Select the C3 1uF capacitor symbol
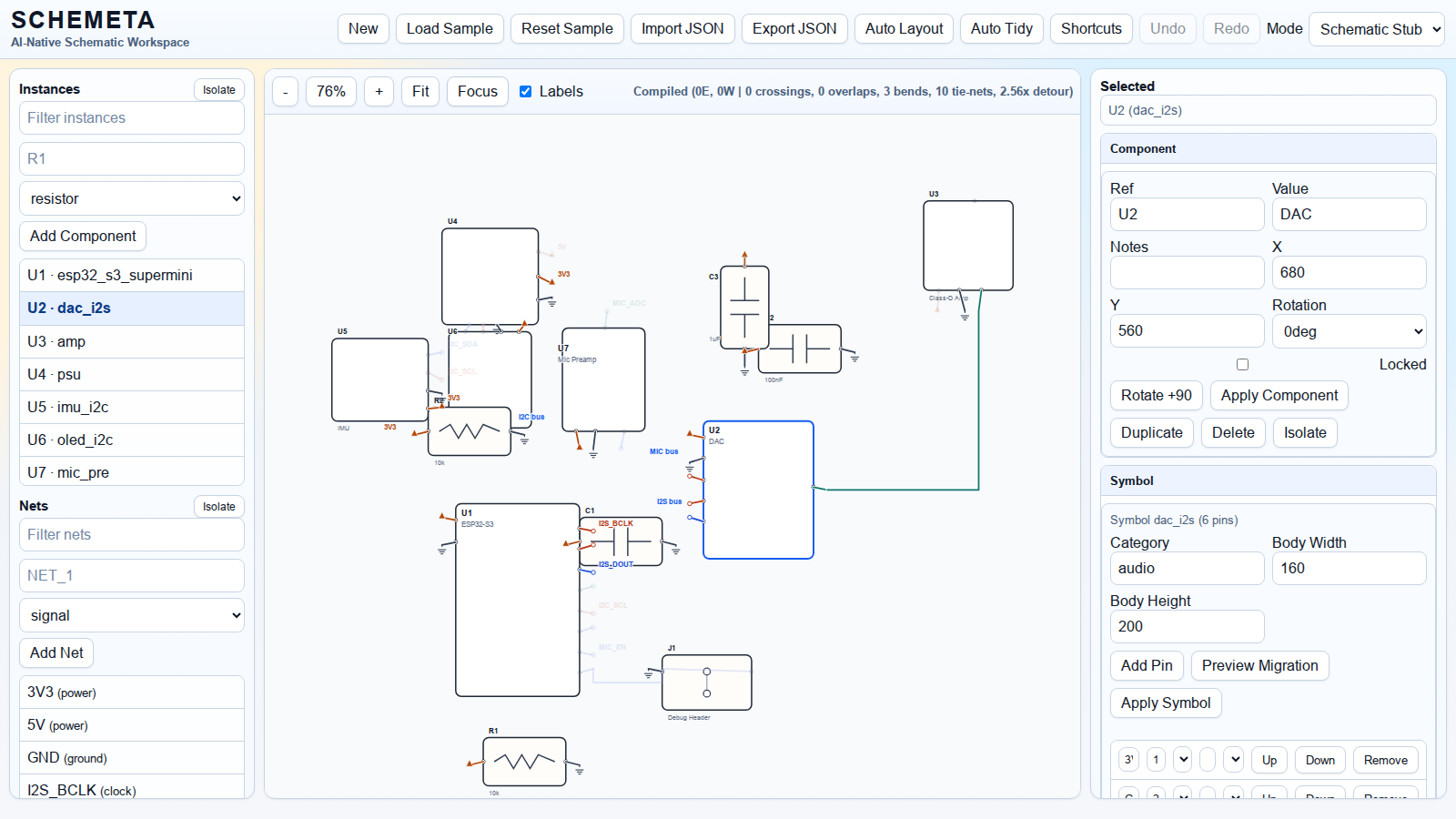The image size is (1456, 819). 744,307
